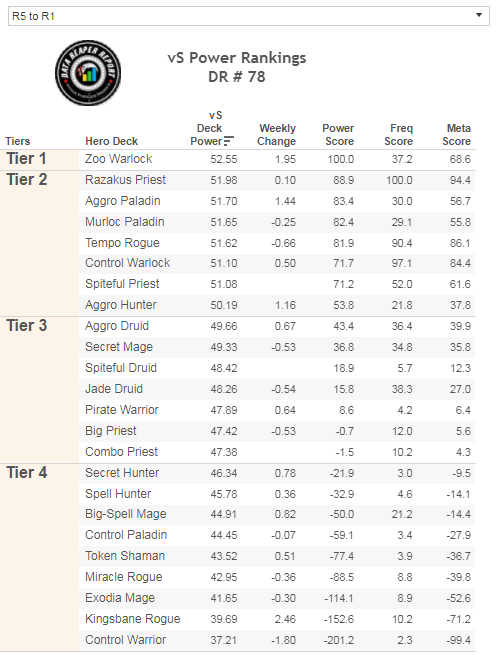Click the Big-Spell Mage deck name
The height and width of the screenshot is (655, 497).
click(126, 514)
